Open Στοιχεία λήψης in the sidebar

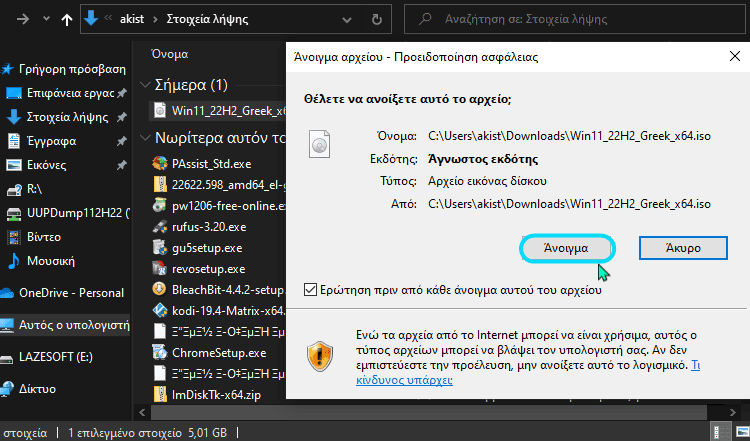point(66,117)
